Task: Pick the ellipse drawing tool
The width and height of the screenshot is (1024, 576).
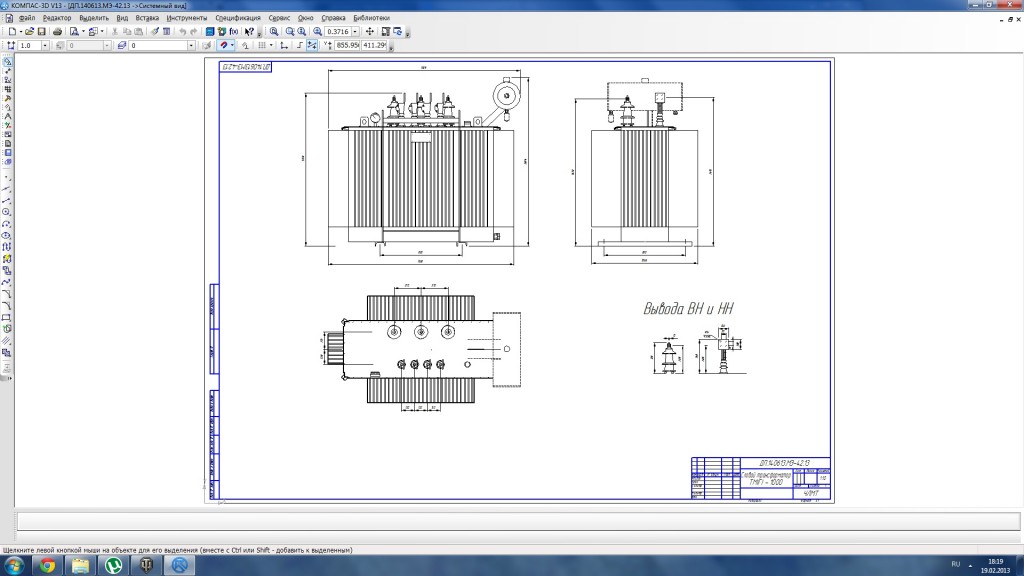Action: click(7, 236)
